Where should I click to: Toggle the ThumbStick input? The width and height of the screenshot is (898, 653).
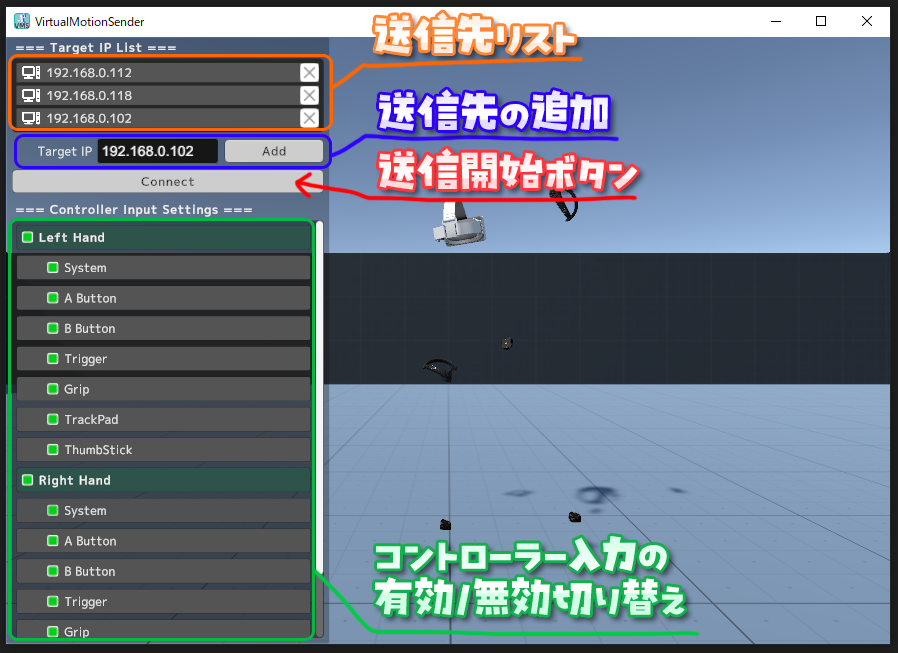click(53, 449)
